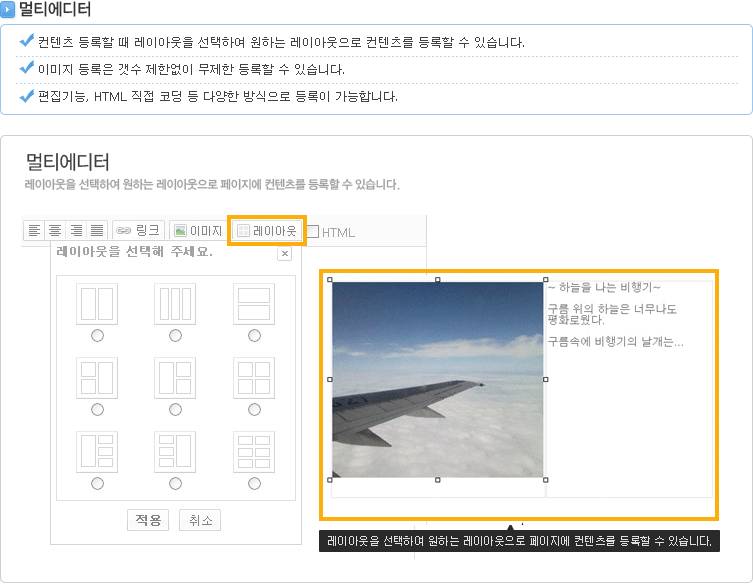Viewport: 753px width, 584px height.
Task: Center-align text in toolbar
Action: click(55, 231)
